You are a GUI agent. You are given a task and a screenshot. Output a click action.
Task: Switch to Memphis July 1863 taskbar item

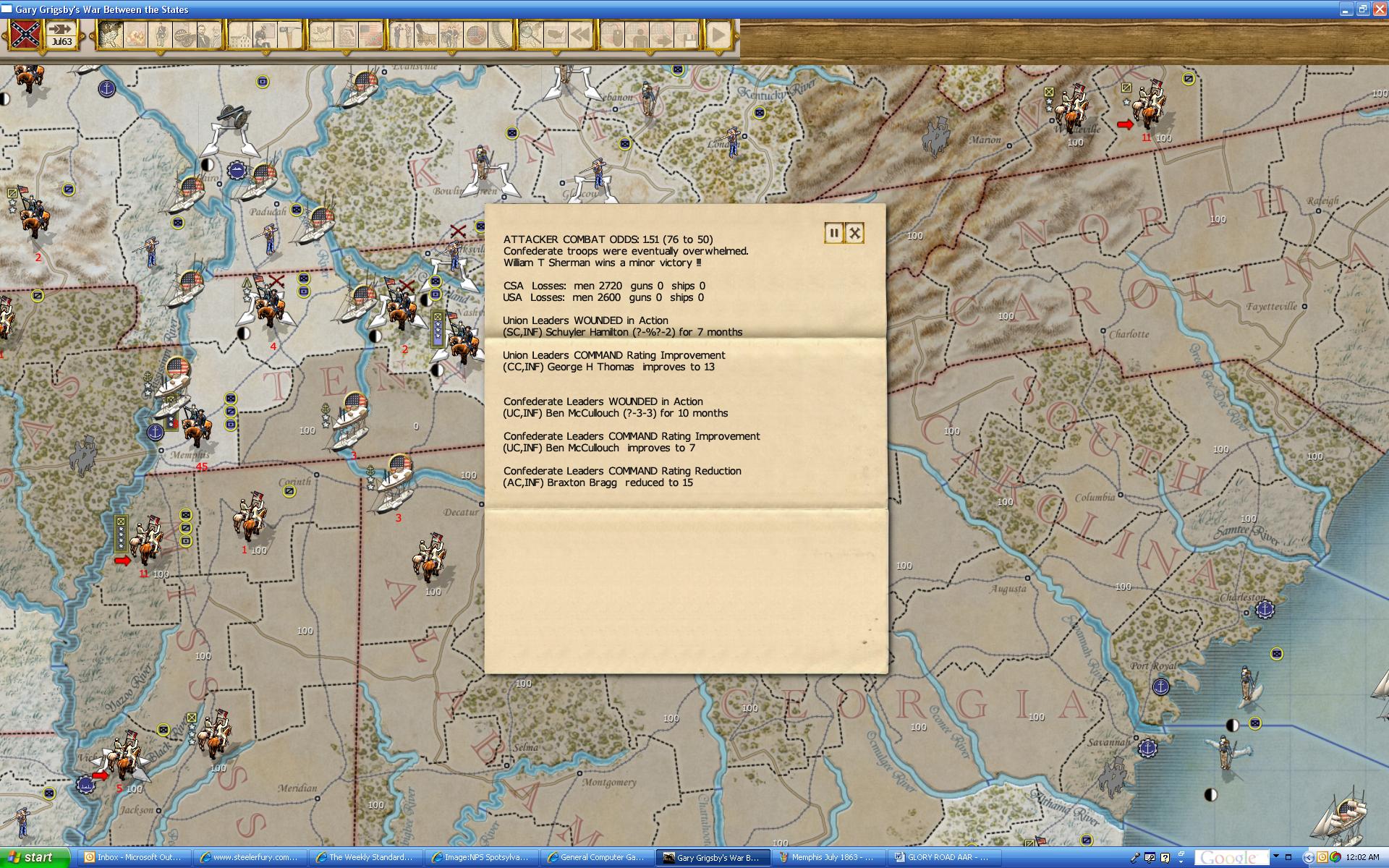pos(828,857)
